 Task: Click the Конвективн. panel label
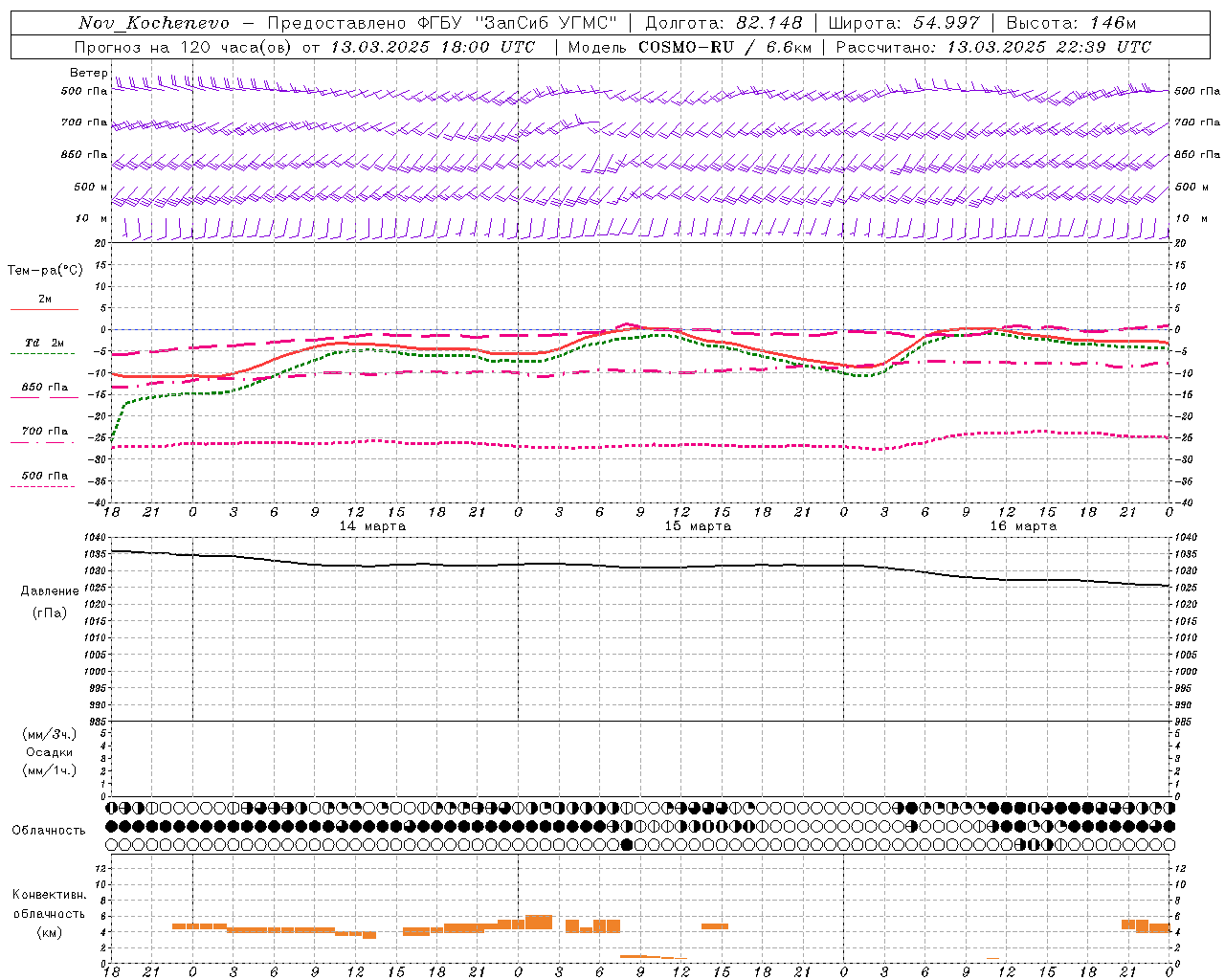(49, 895)
